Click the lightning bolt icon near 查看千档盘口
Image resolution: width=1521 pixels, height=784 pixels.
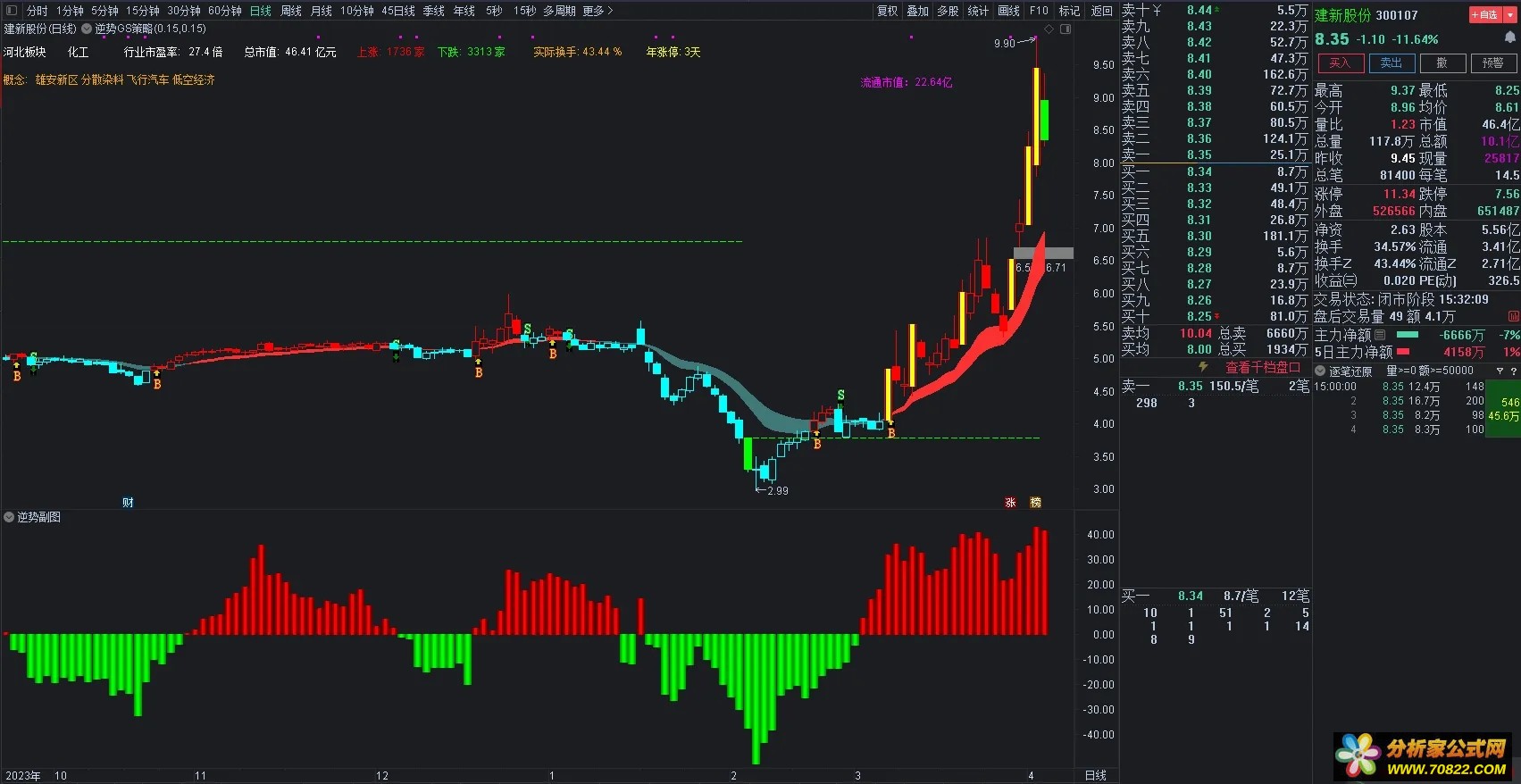1203,367
